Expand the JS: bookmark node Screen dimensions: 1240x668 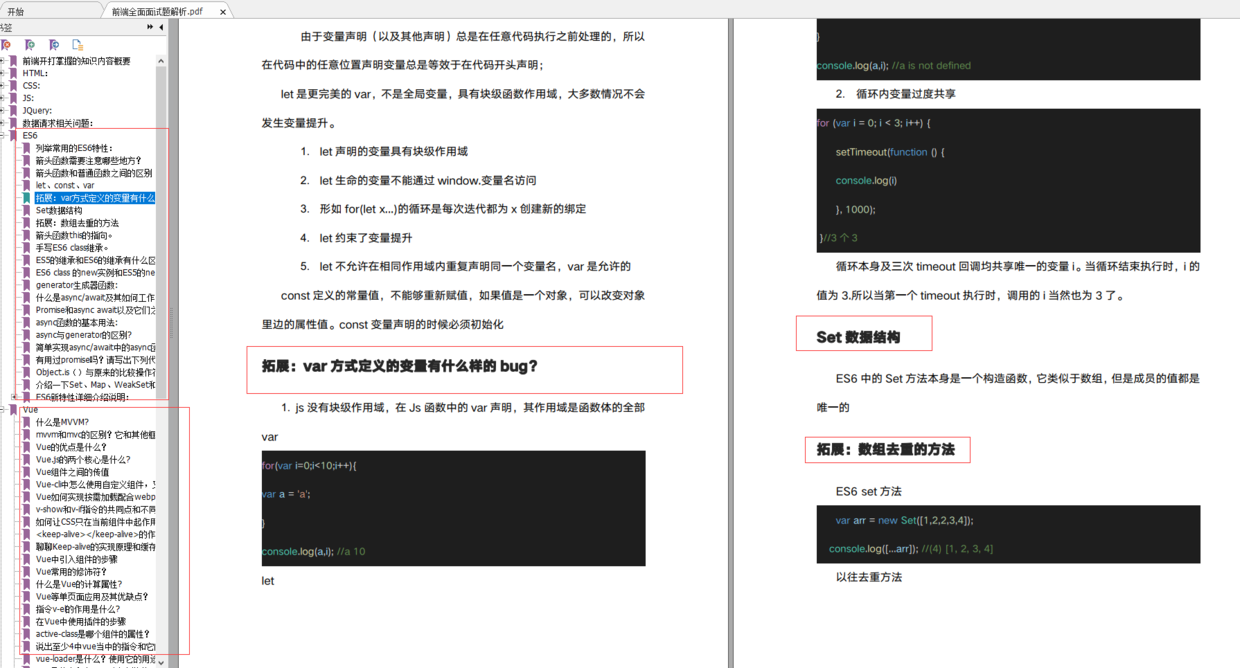click(3, 98)
